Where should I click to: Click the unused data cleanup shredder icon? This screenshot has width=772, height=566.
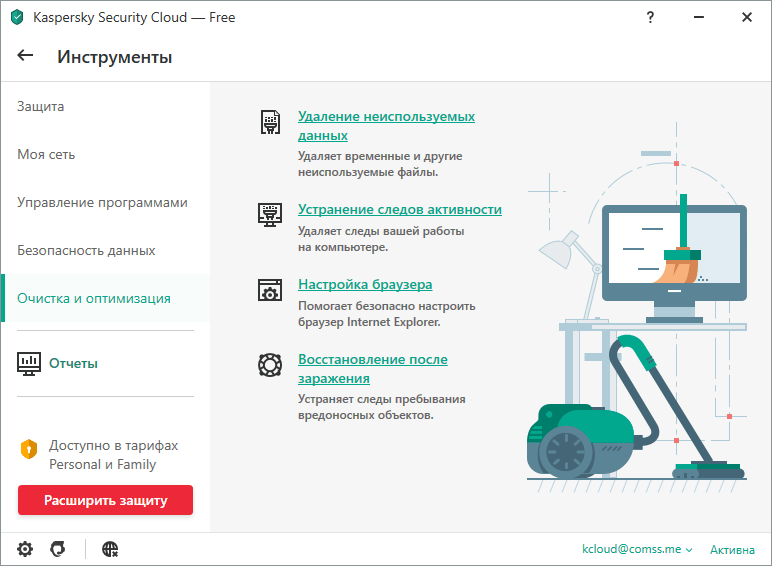pos(270,122)
